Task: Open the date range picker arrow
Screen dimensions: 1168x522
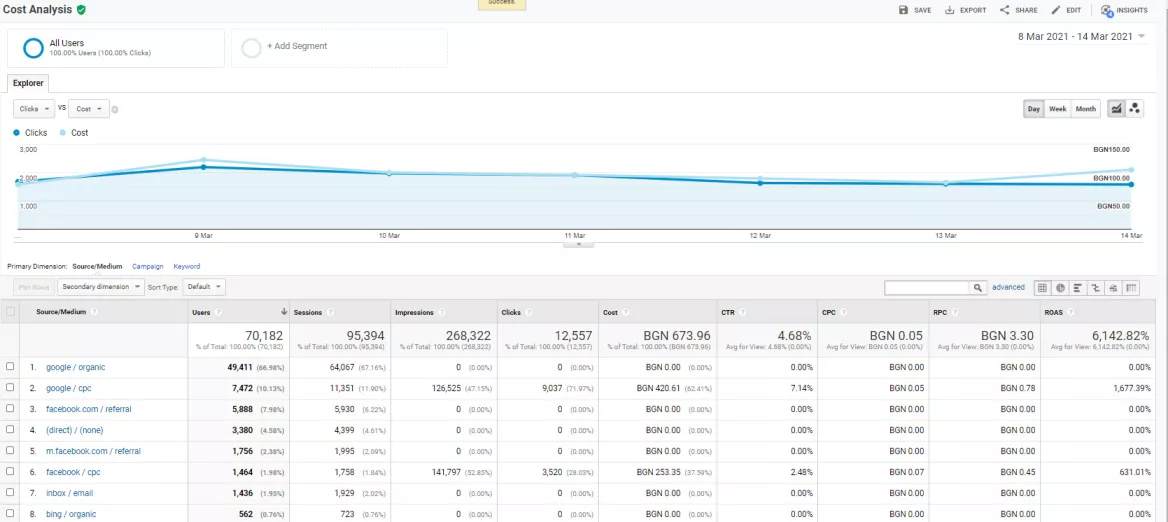Action: [1142, 36]
